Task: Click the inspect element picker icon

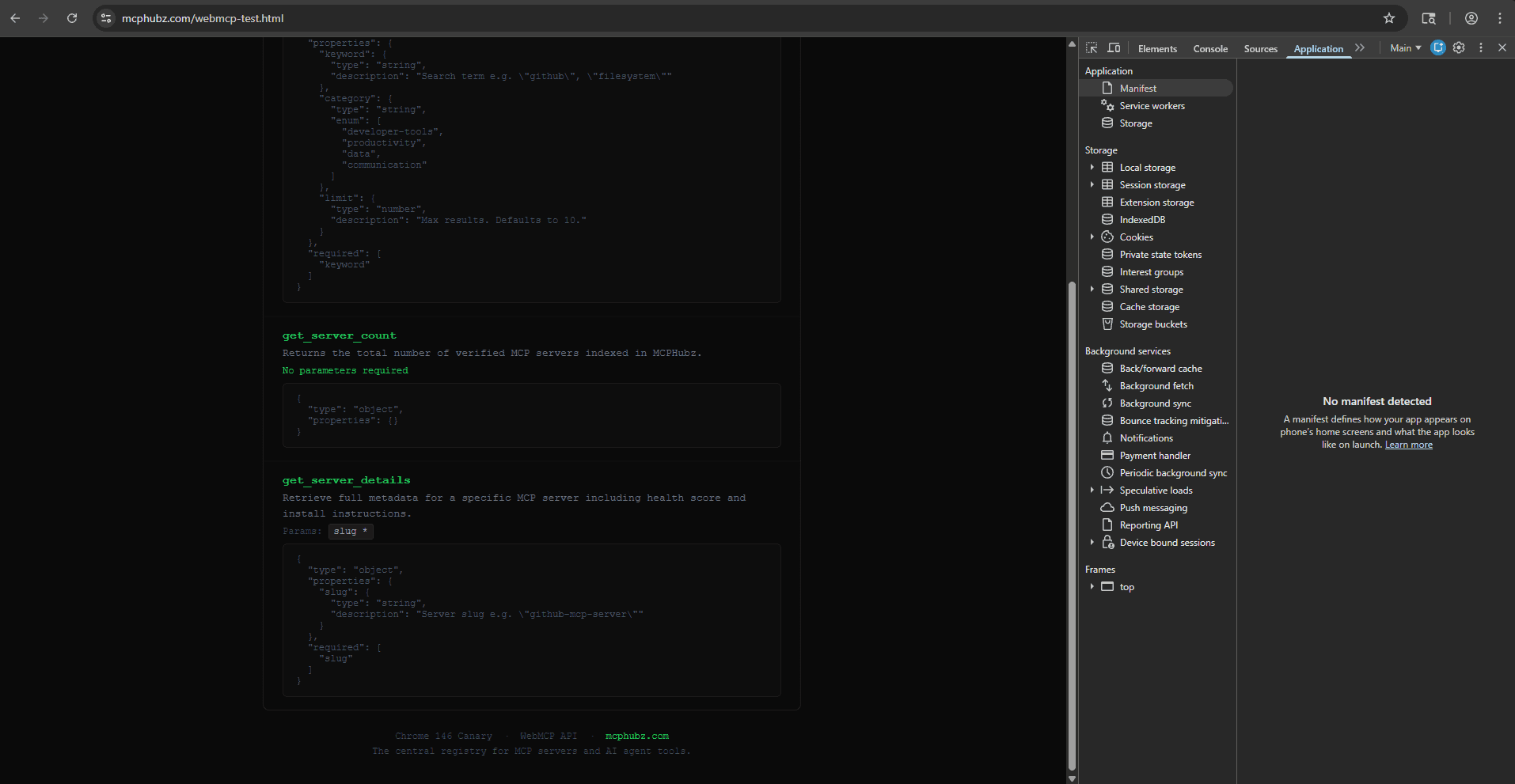Action: coord(1092,48)
